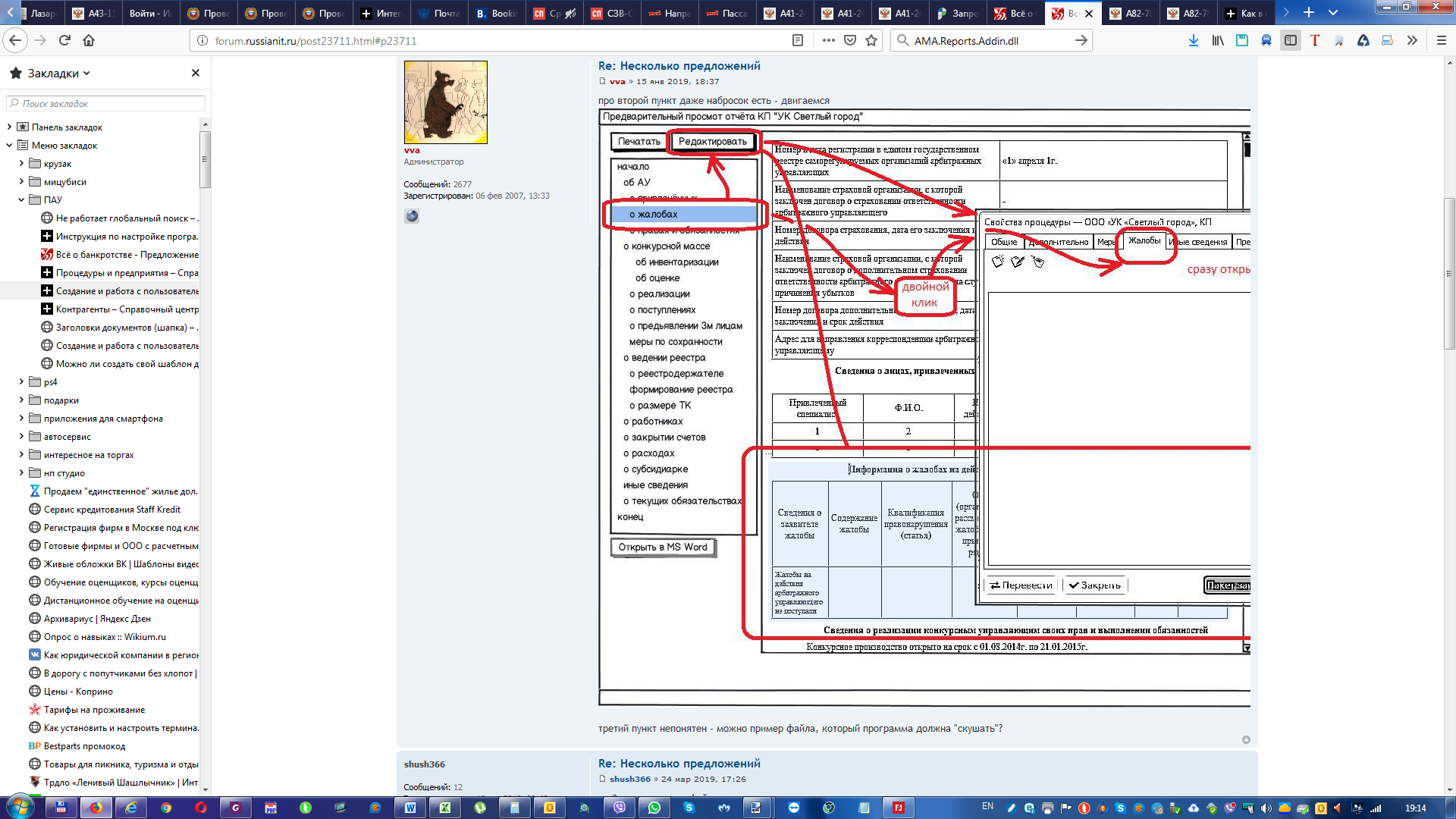Viewport: 1456px width, 819px height.
Task: Open the list all tabs dropdown
Action: (1333, 13)
